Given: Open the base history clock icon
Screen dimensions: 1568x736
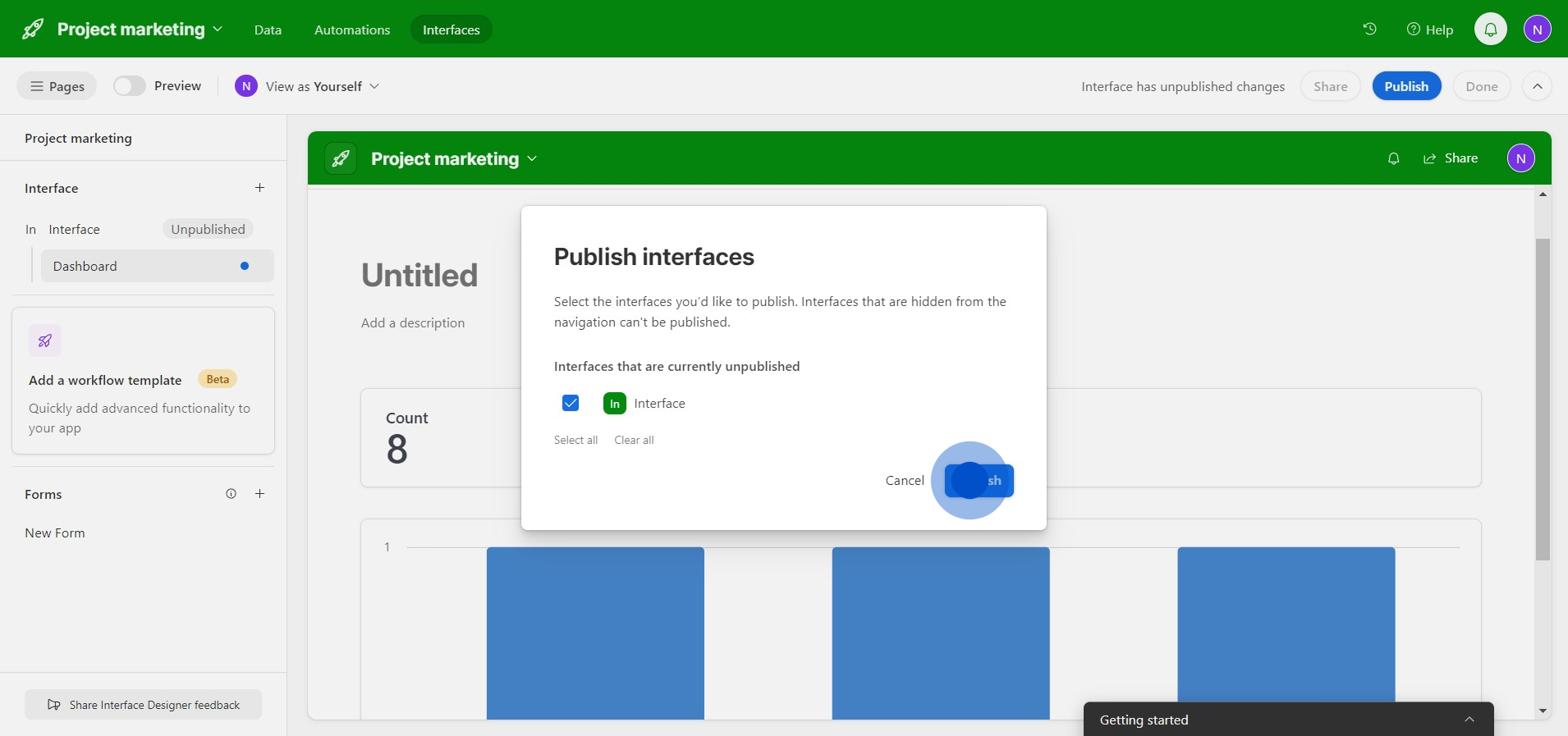Looking at the screenshot, I should point(1369,29).
